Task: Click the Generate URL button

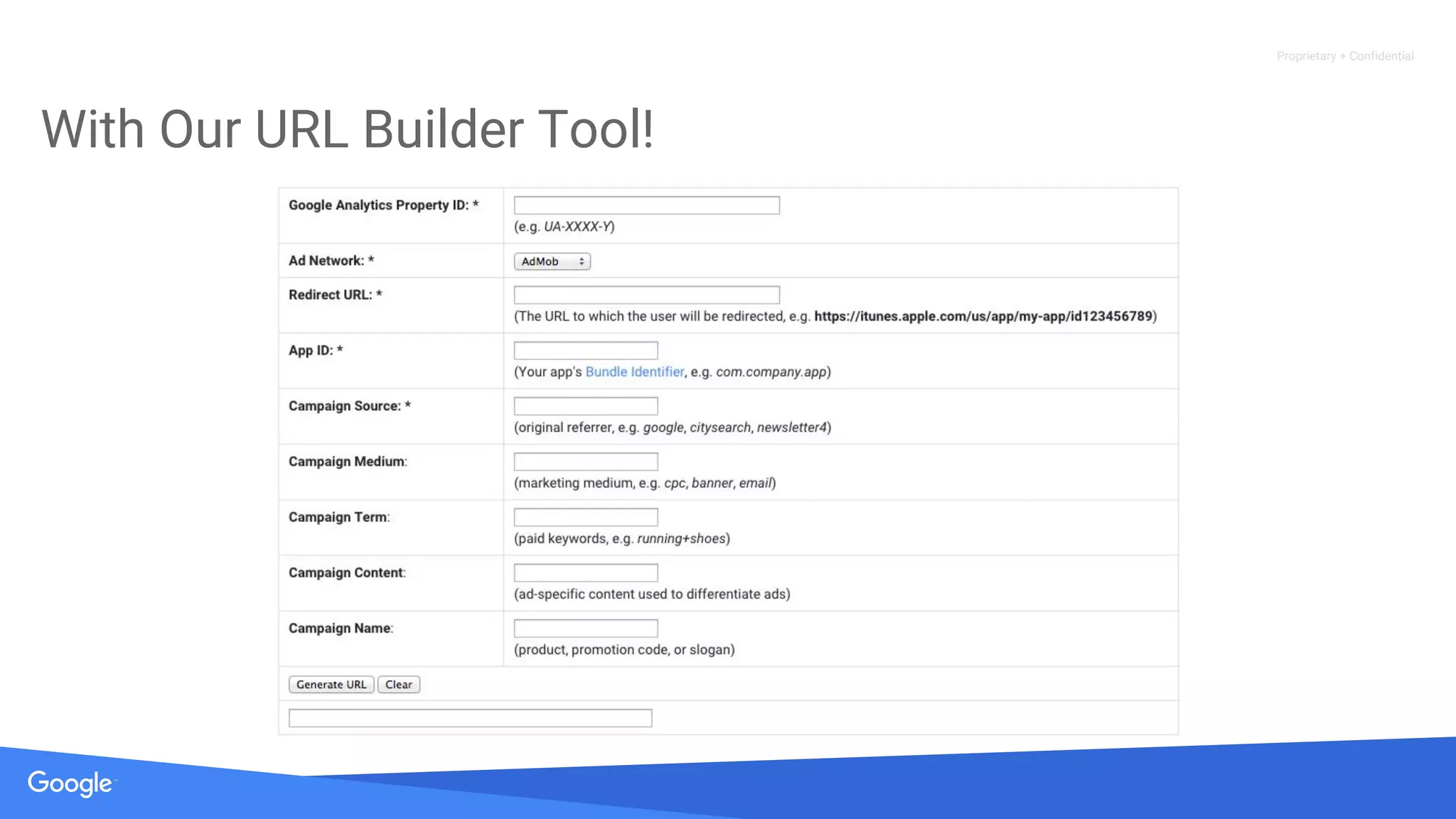Action: tap(331, 685)
